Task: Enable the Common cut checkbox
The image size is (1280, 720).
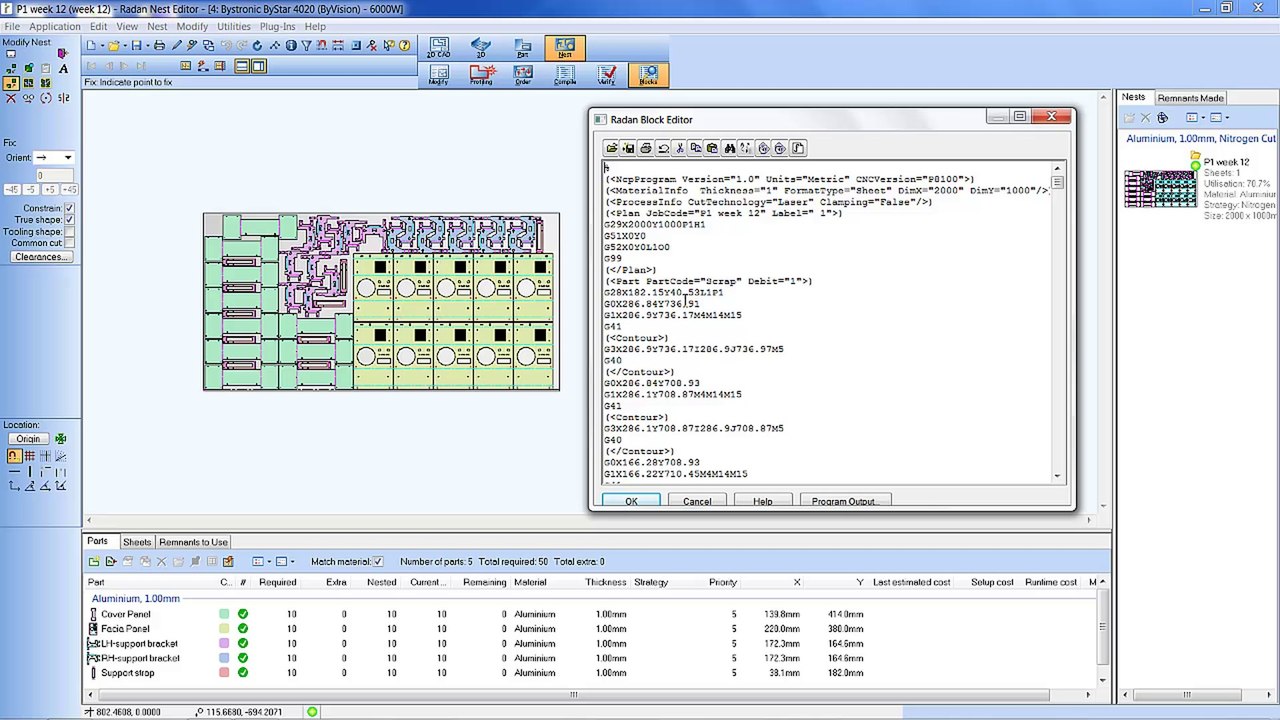Action: click(x=69, y=243)
